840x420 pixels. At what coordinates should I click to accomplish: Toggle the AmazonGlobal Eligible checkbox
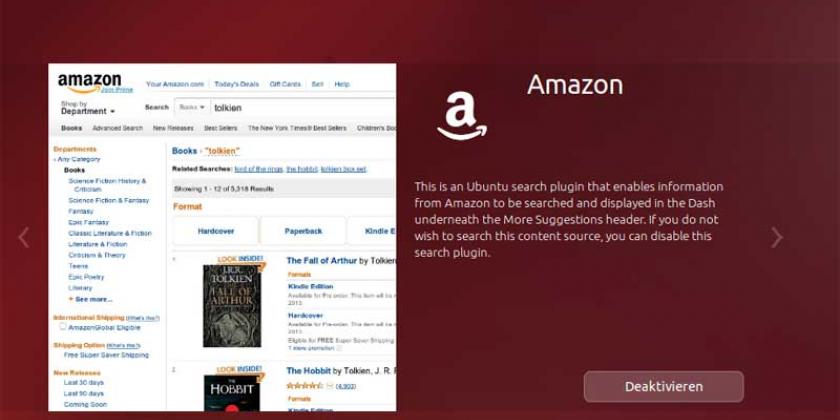[63, 326]
